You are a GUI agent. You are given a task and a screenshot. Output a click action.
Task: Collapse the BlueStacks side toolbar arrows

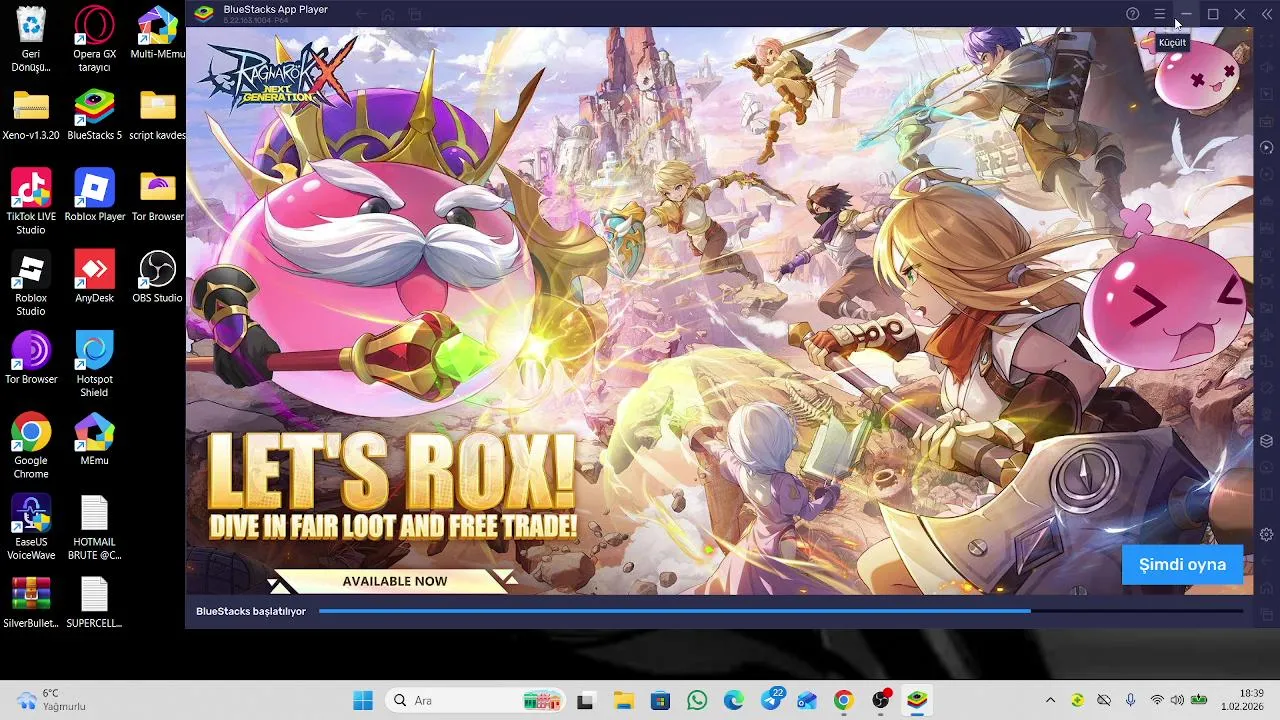1266,14
